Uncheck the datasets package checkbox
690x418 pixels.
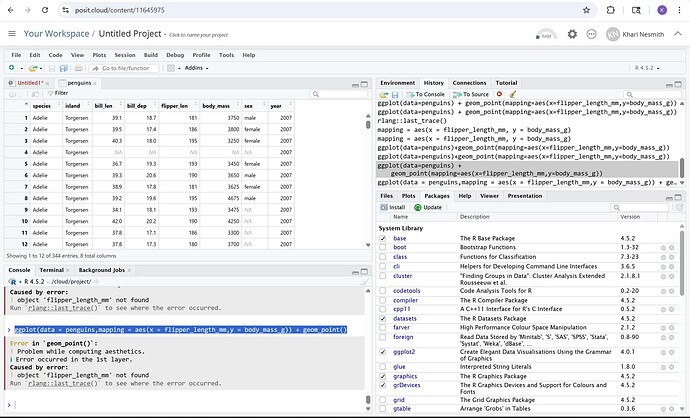coord(383,319)
